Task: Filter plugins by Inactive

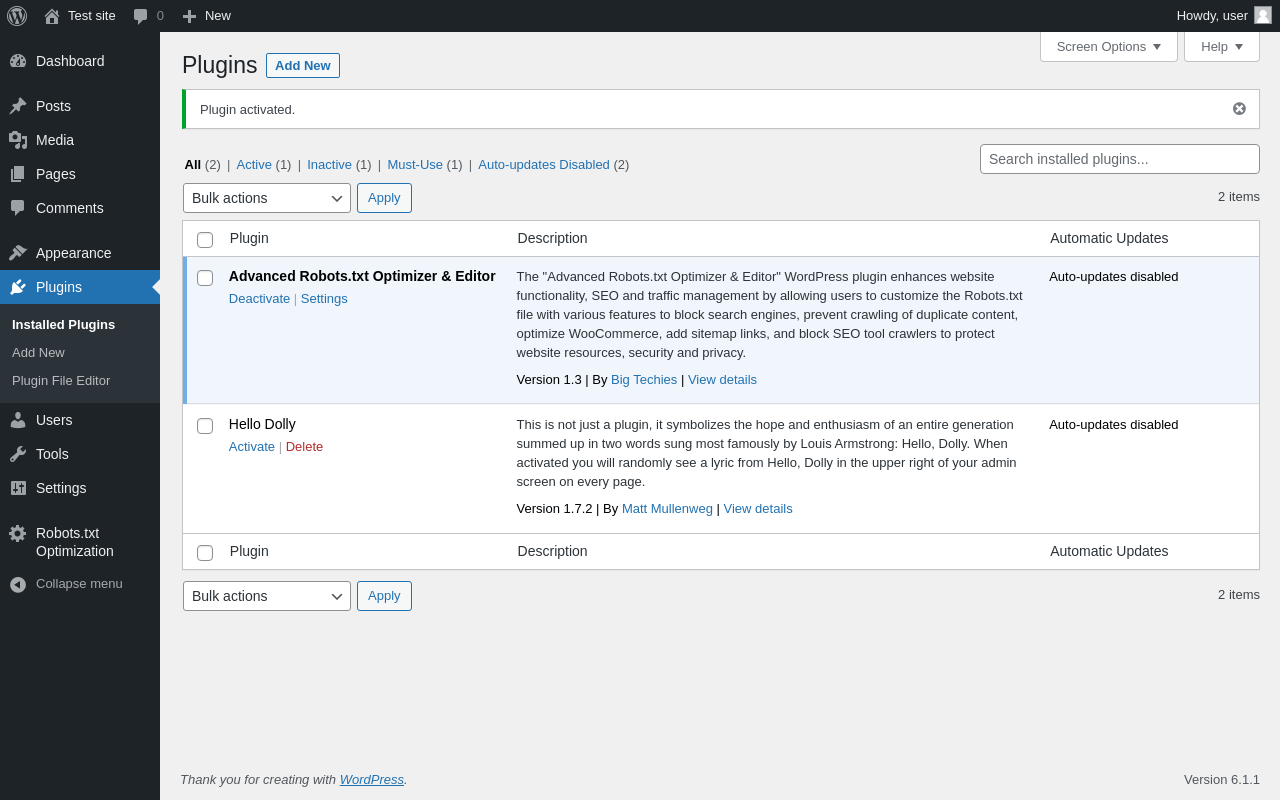Action: point(329,165)
